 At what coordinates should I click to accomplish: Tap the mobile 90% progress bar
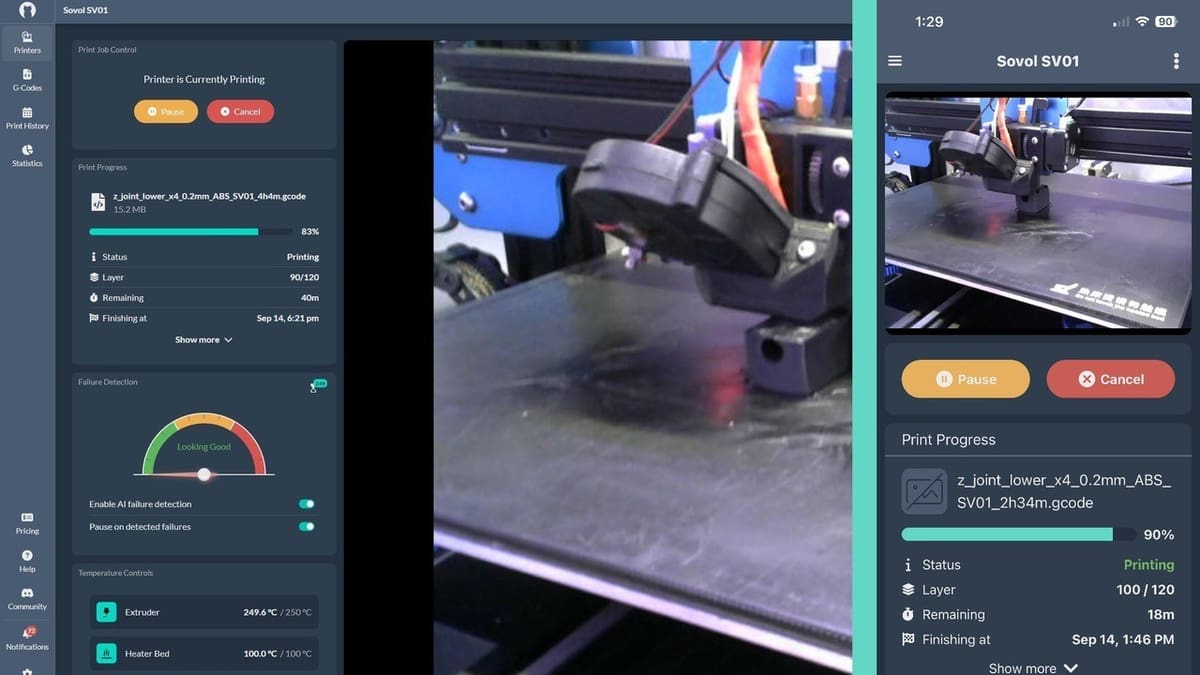[x=1018, y=534]
